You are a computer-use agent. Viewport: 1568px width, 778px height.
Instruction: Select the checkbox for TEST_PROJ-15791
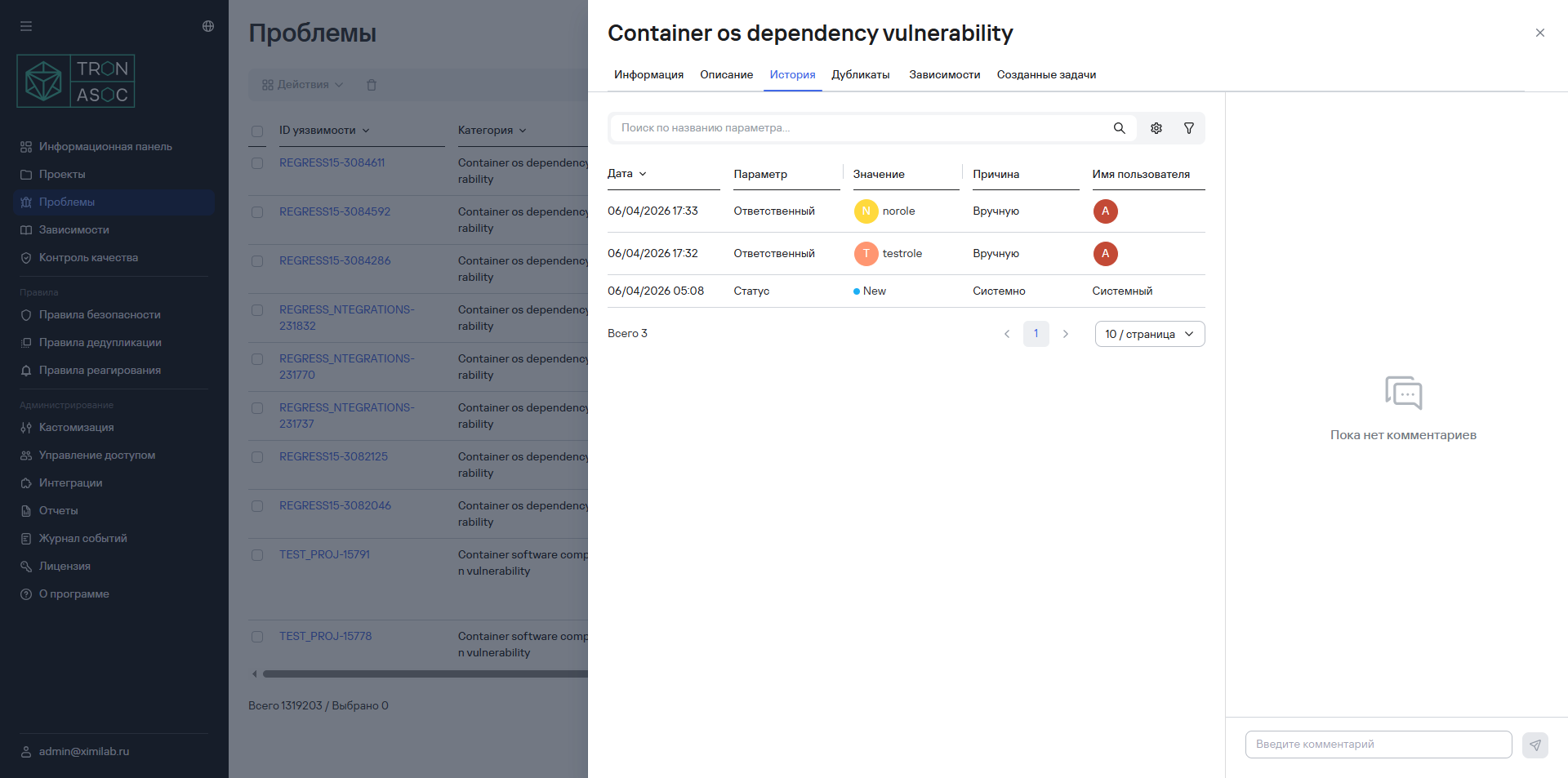pyautogui.click(x=257, y=555)
